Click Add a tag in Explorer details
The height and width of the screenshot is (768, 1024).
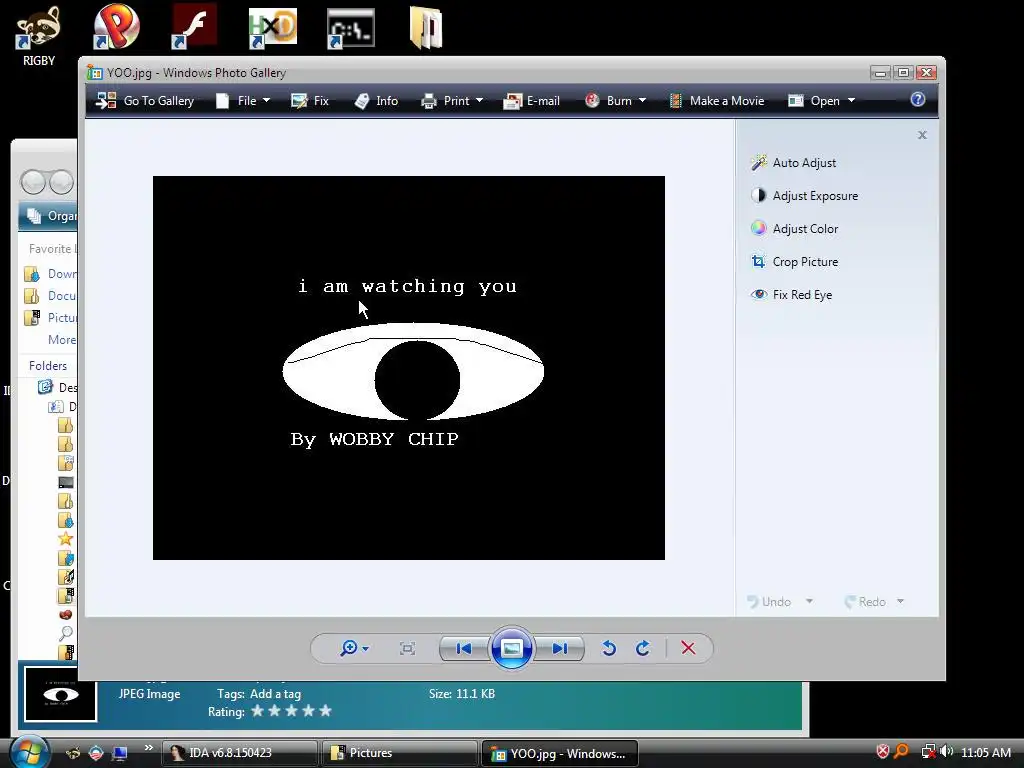click(x=275, y=694)
